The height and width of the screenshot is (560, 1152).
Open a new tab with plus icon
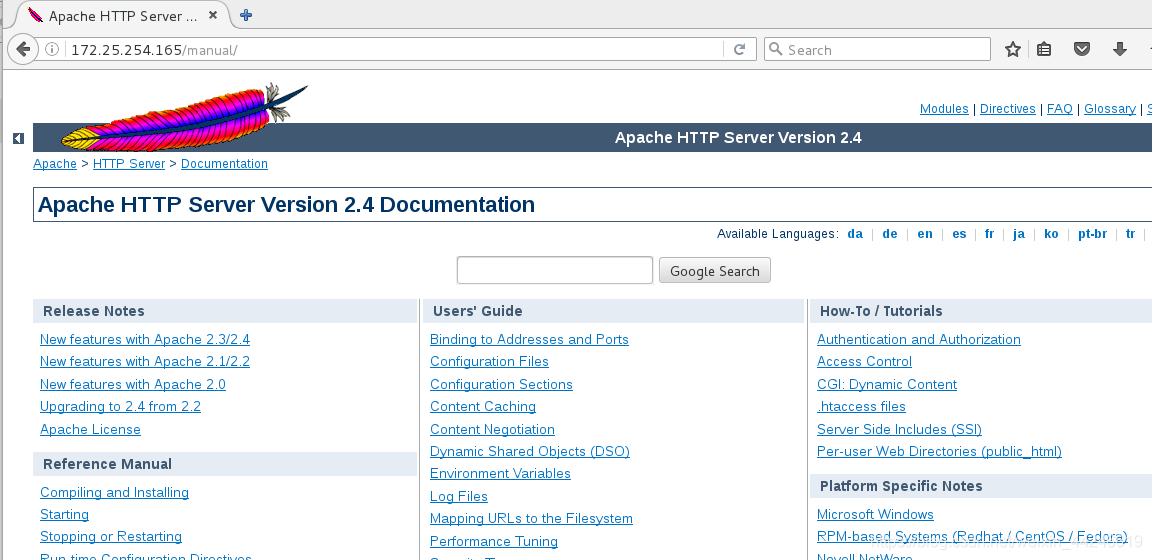(246, 15)
